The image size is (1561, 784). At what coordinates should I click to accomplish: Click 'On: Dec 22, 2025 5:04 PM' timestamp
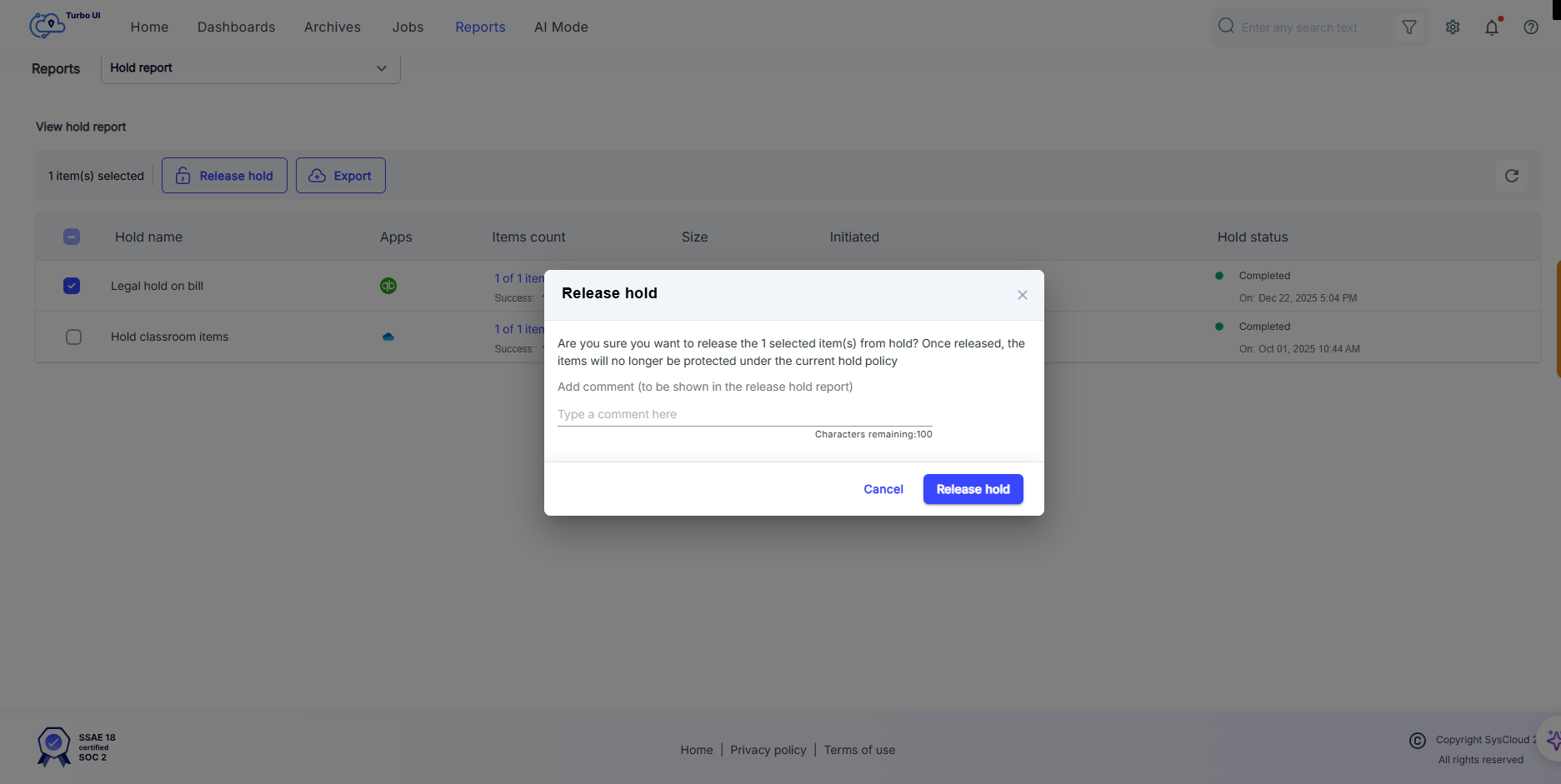pos(1298,298)
